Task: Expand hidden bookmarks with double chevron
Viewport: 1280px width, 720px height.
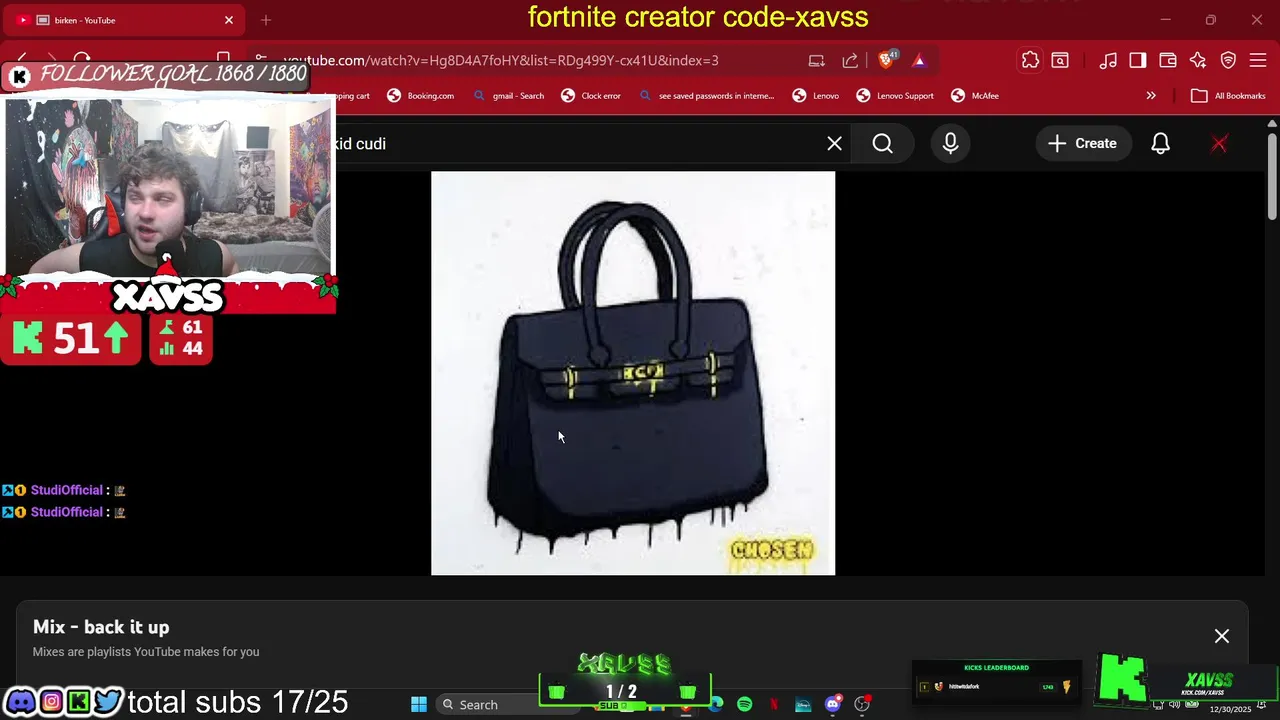Action: click(x=1151, y=96)
